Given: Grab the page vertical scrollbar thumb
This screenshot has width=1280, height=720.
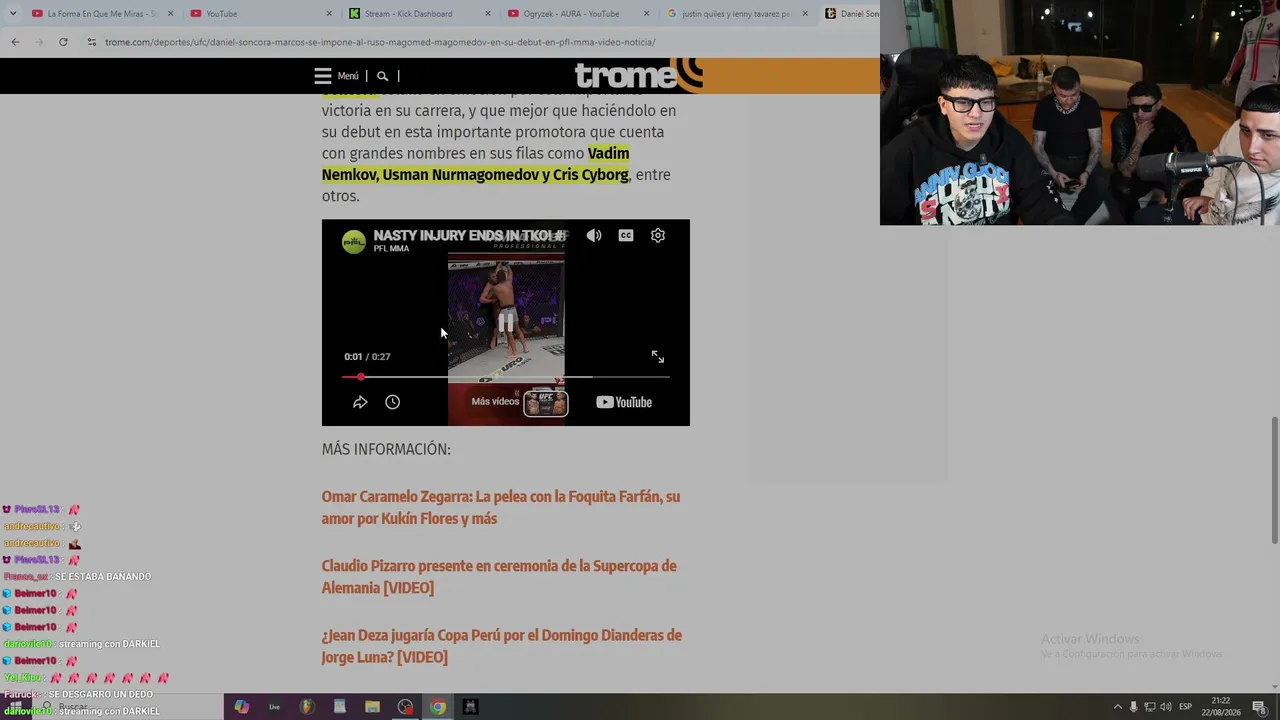Looking at the screenshot, I should pos(1274,480).
